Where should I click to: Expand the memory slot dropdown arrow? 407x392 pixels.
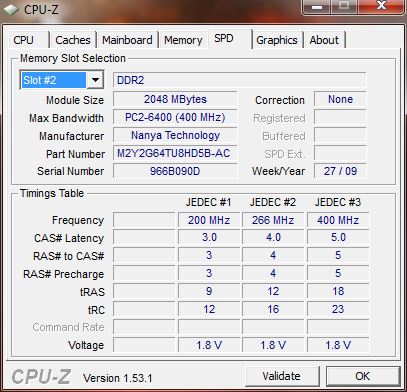95,80
